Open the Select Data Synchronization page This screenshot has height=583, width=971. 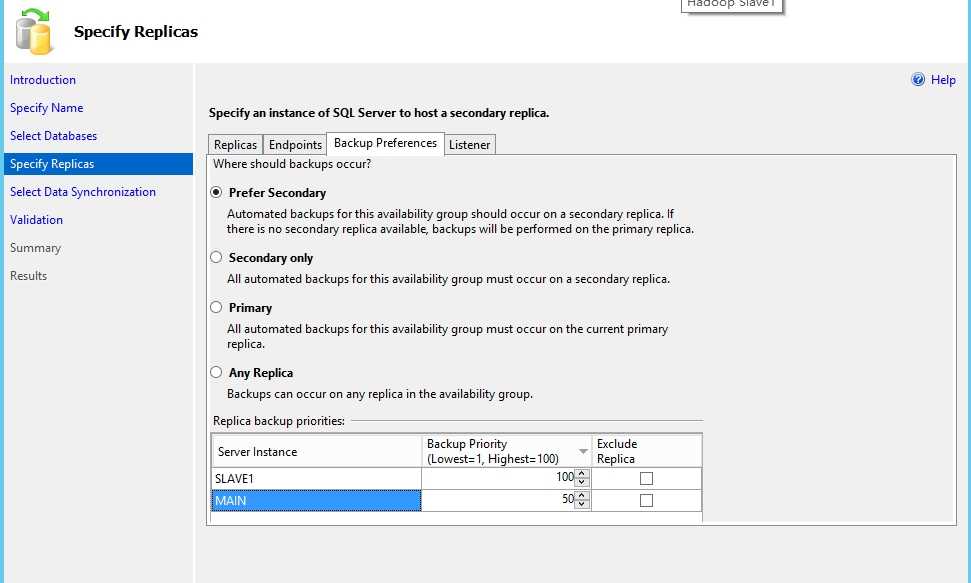point(83,192)
